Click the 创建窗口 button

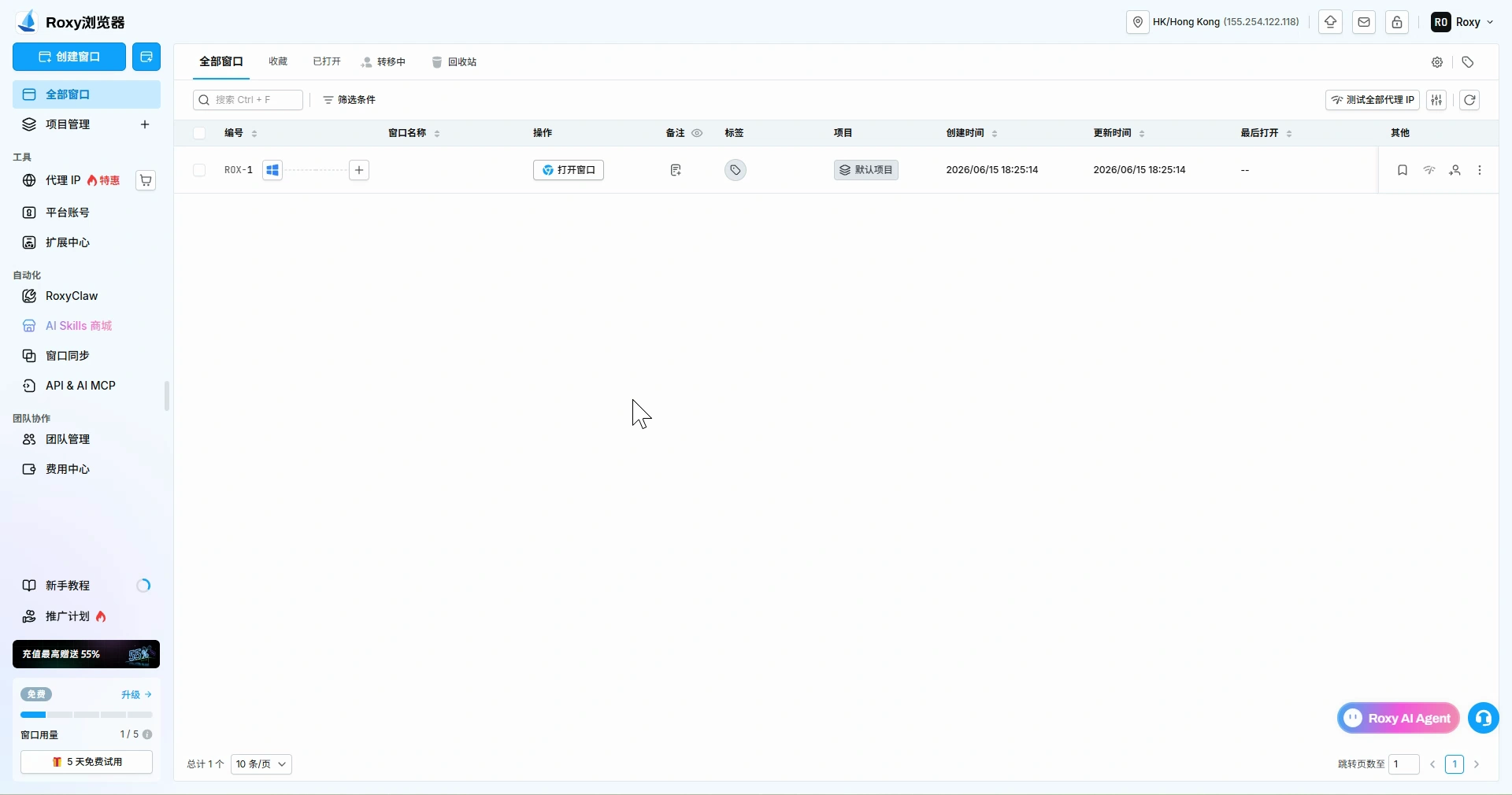[69, 57]
